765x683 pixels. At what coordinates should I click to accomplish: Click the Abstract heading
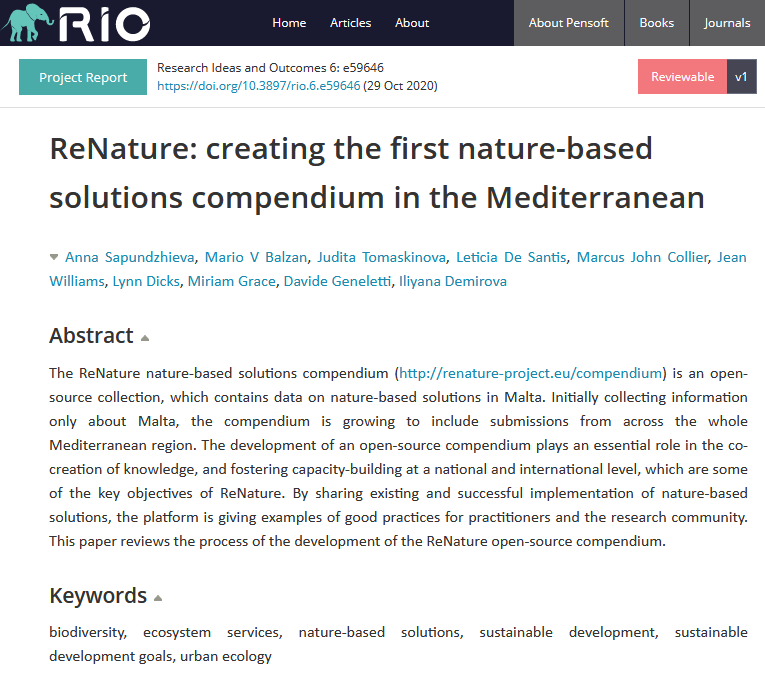click(x=91, y=336)
